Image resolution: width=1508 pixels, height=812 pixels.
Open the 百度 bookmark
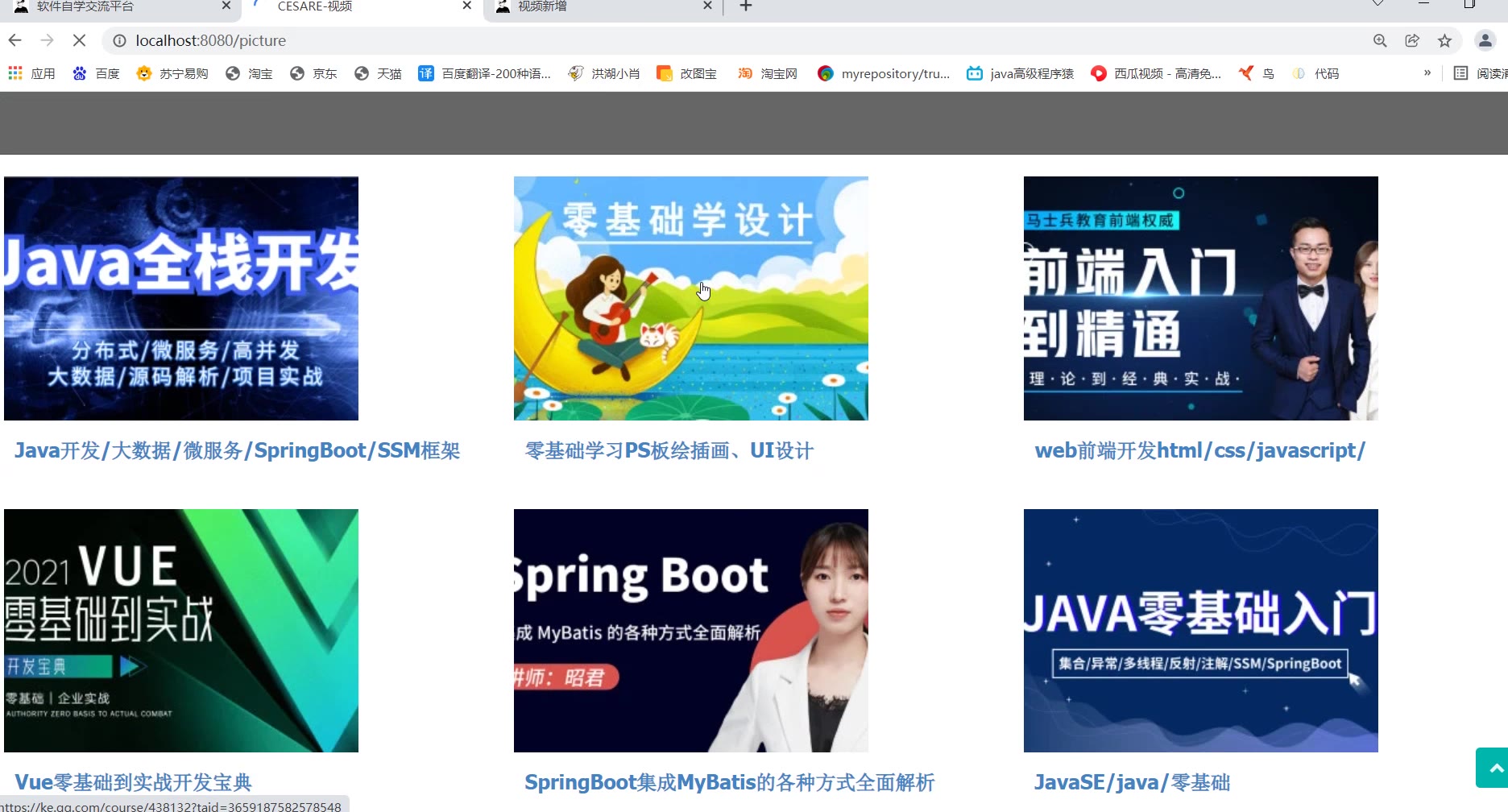(x=96, y=73)
